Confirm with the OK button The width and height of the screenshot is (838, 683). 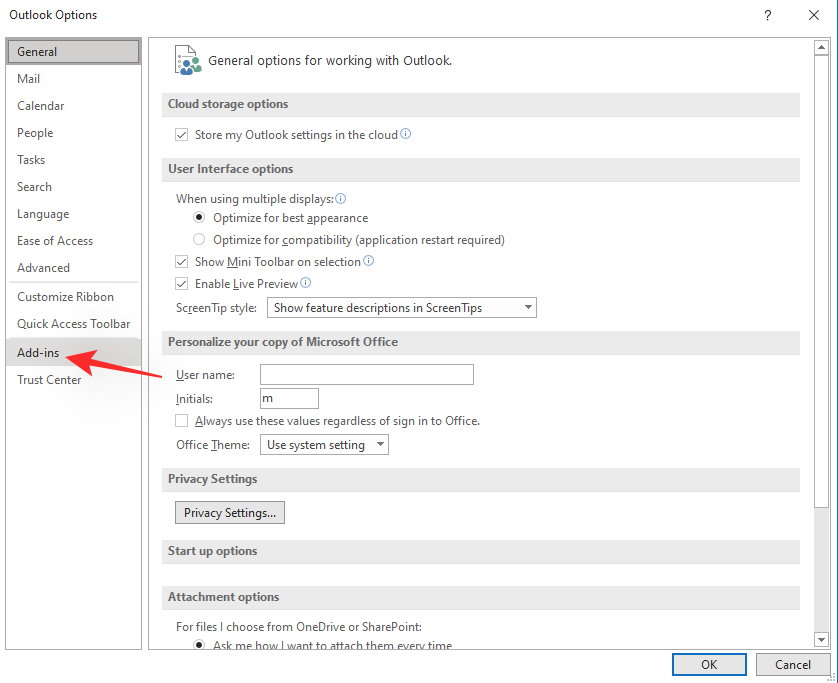pos(709,664)
